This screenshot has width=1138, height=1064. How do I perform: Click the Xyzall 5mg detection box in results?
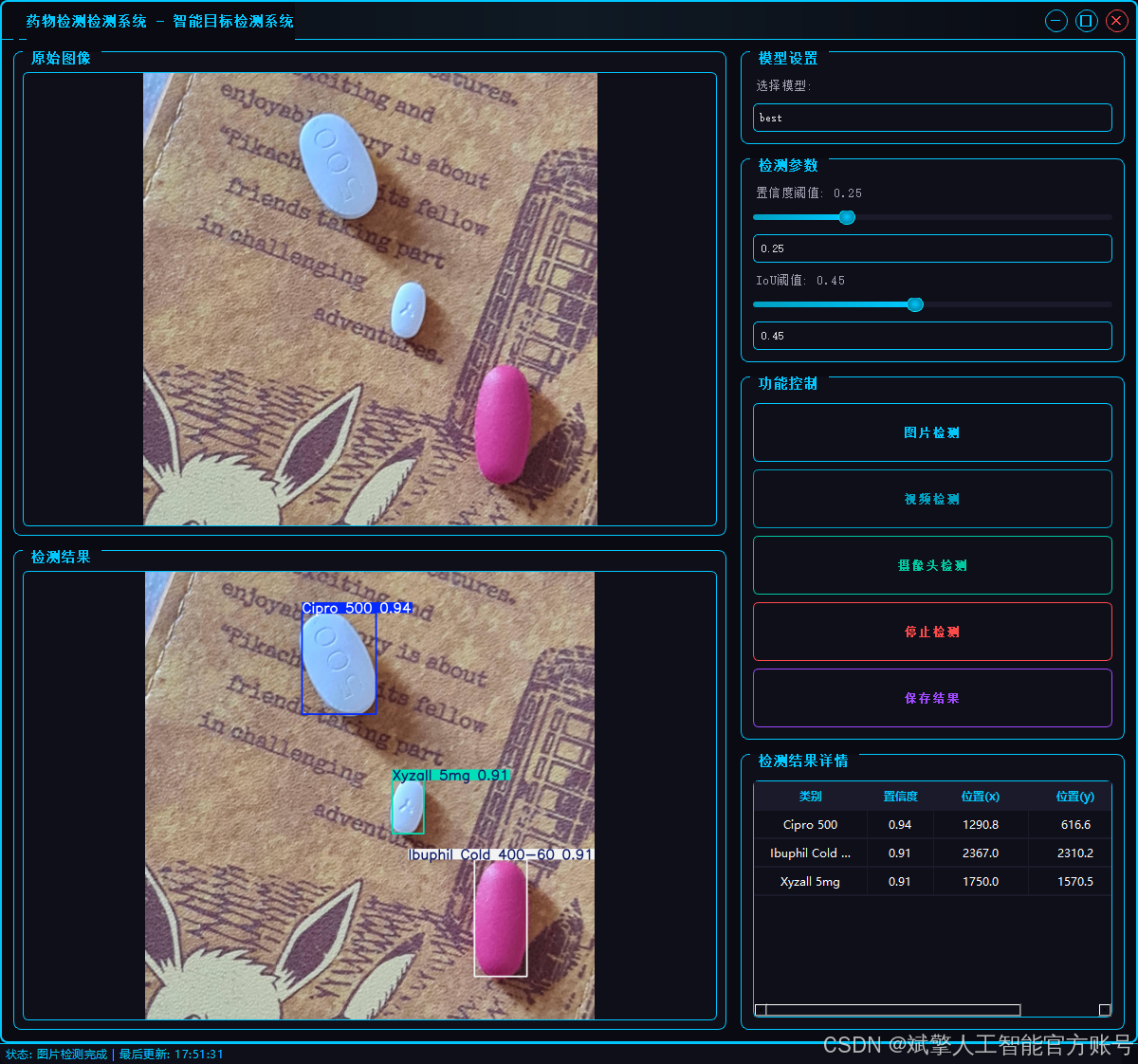tap(408, 808)
